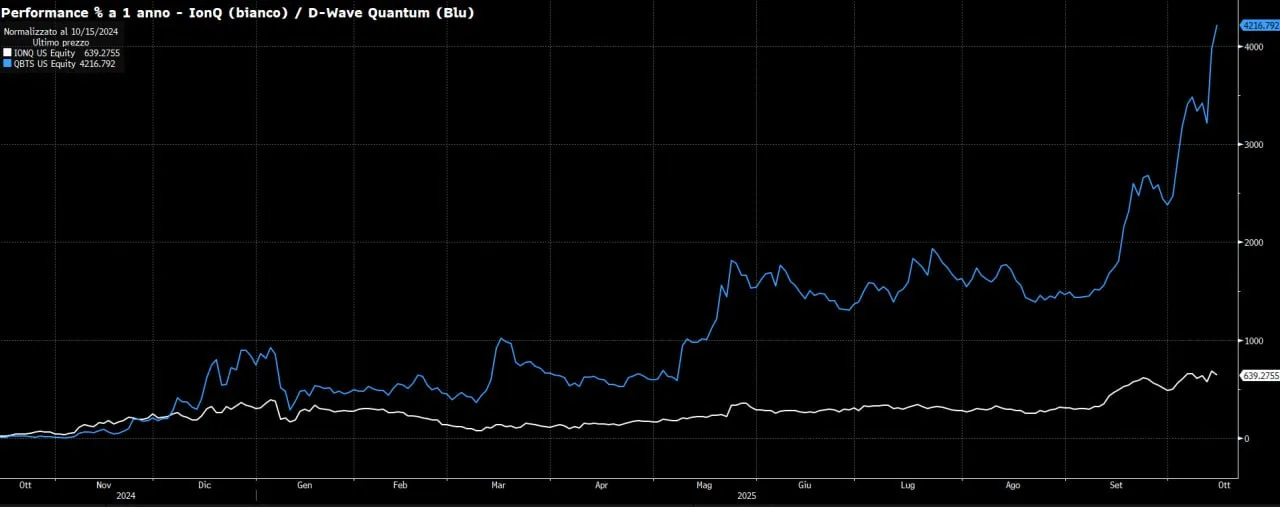Click the Dic month label on x-axis
Image resolution: width=1280 pixels, height=507 pixels.
point(205,484)
